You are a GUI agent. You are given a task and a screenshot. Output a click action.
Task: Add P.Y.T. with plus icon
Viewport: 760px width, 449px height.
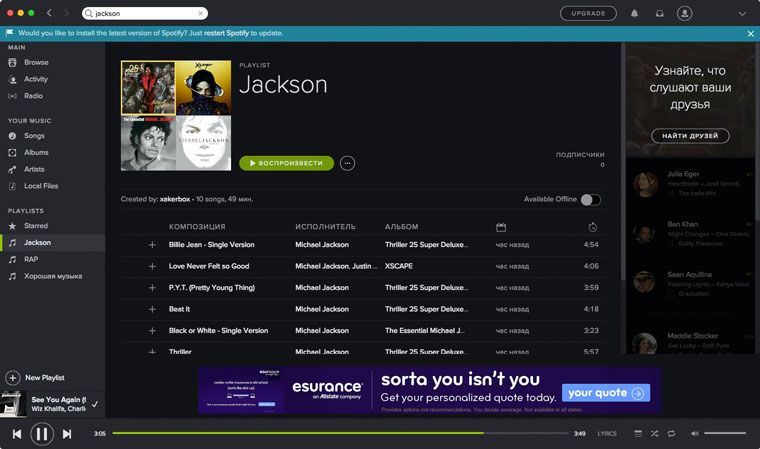[x=152, y=288]
